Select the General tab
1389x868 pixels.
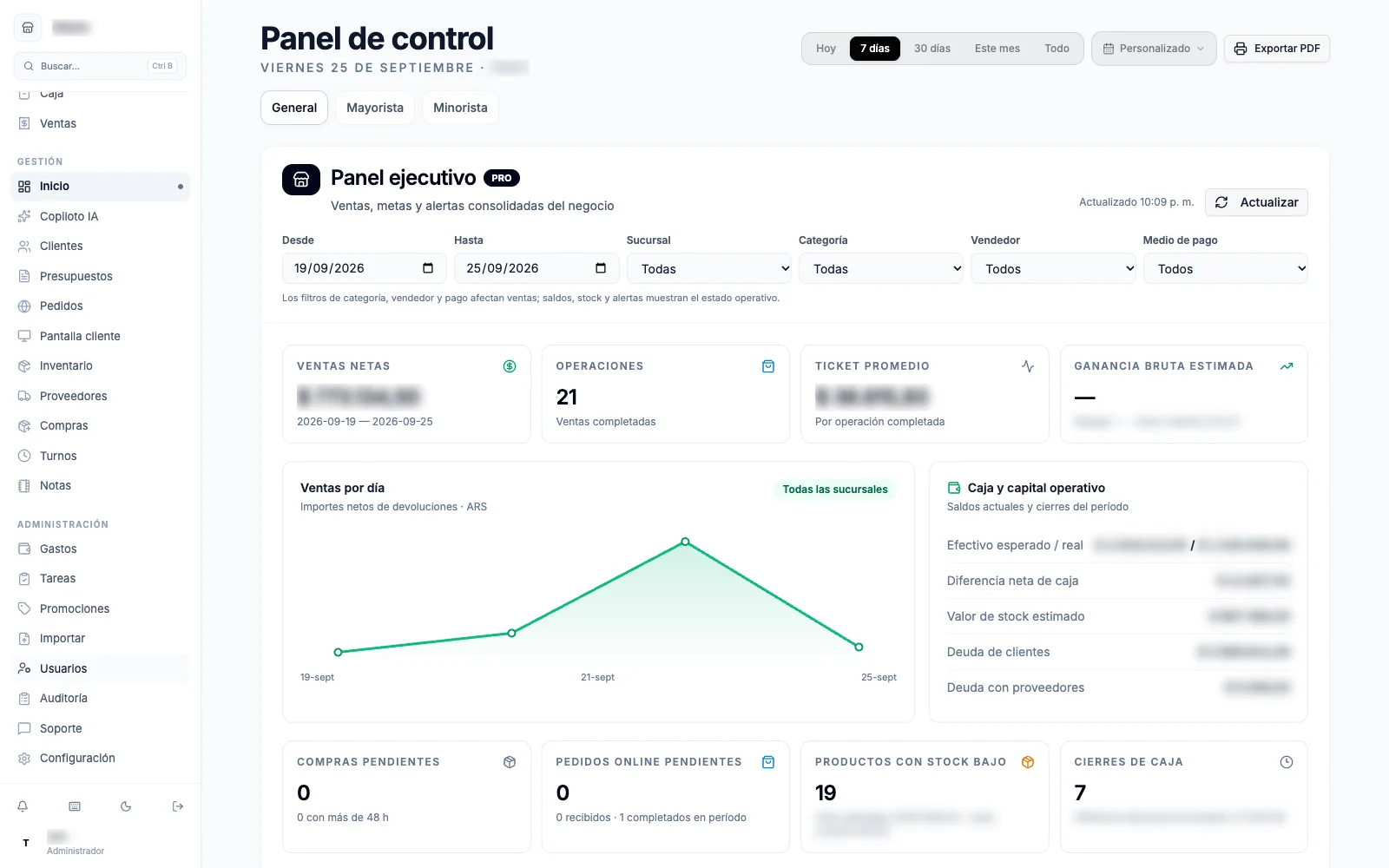(294, 108)
